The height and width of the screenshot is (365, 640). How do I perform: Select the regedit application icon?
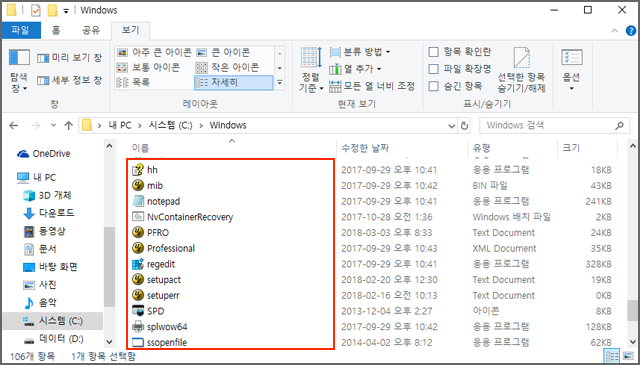[x=138, y=264]
